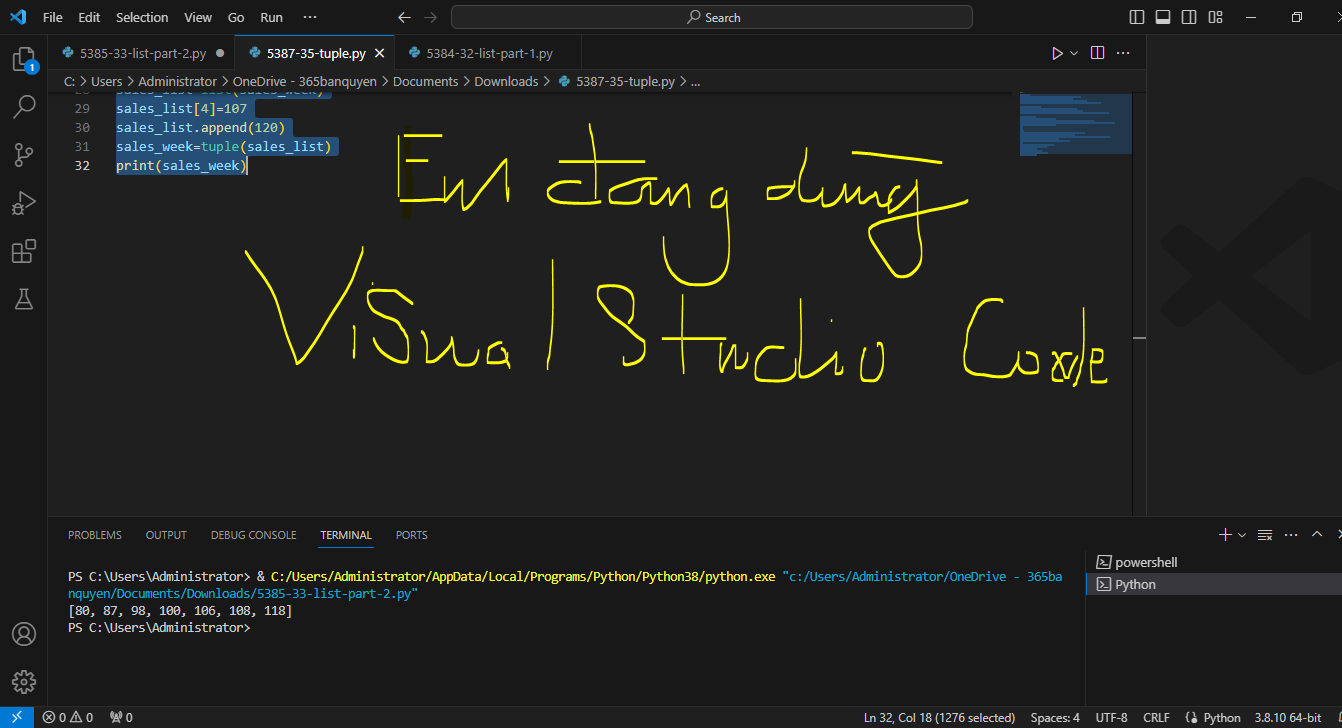Go back with the left arrow
This screenshot has height=728, width=1342.
point(404,17)
